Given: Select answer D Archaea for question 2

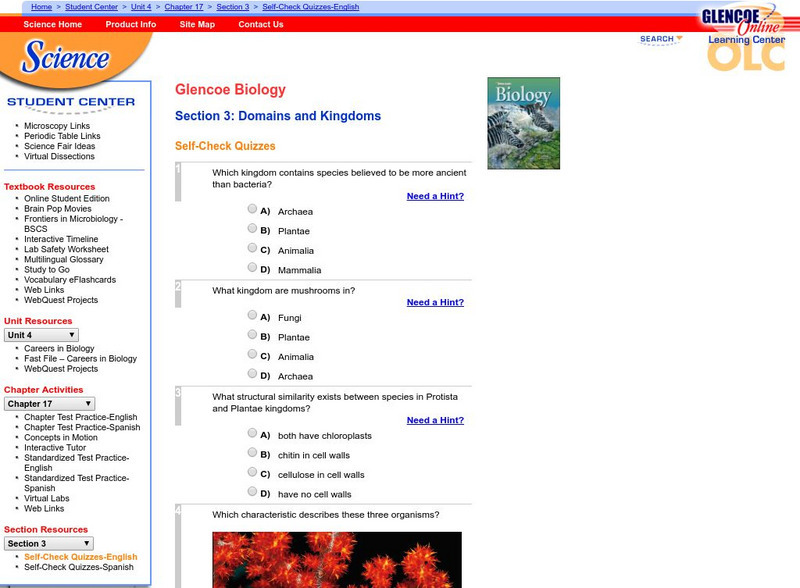Looking at the screenshot, I should pos(252,373).
